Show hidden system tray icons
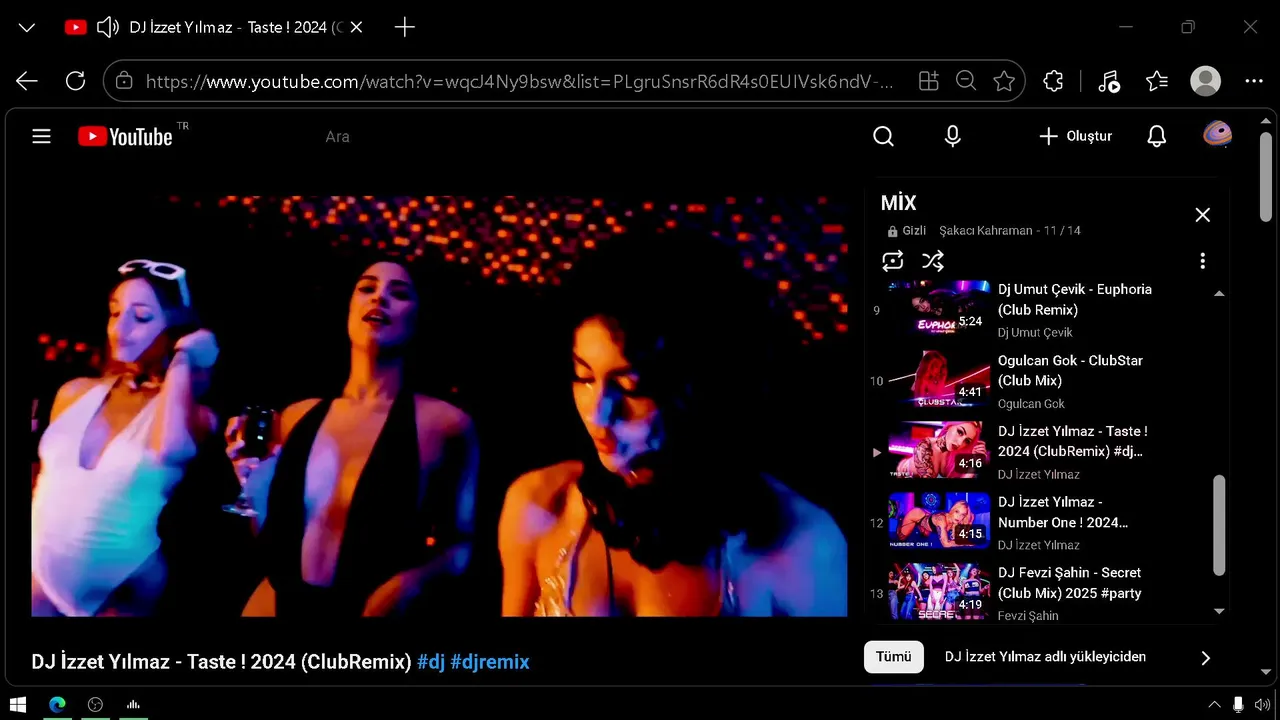 point(1215,704)
